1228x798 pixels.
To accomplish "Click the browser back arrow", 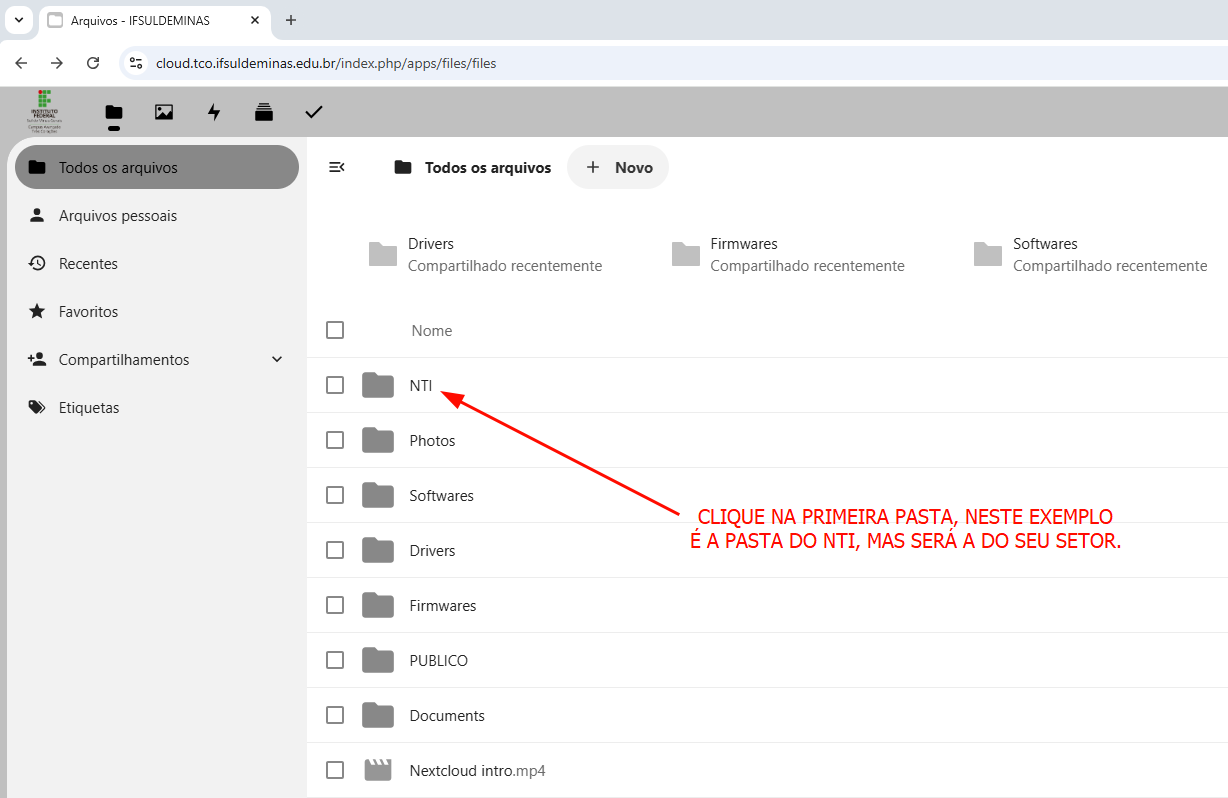I will point(21,63).
